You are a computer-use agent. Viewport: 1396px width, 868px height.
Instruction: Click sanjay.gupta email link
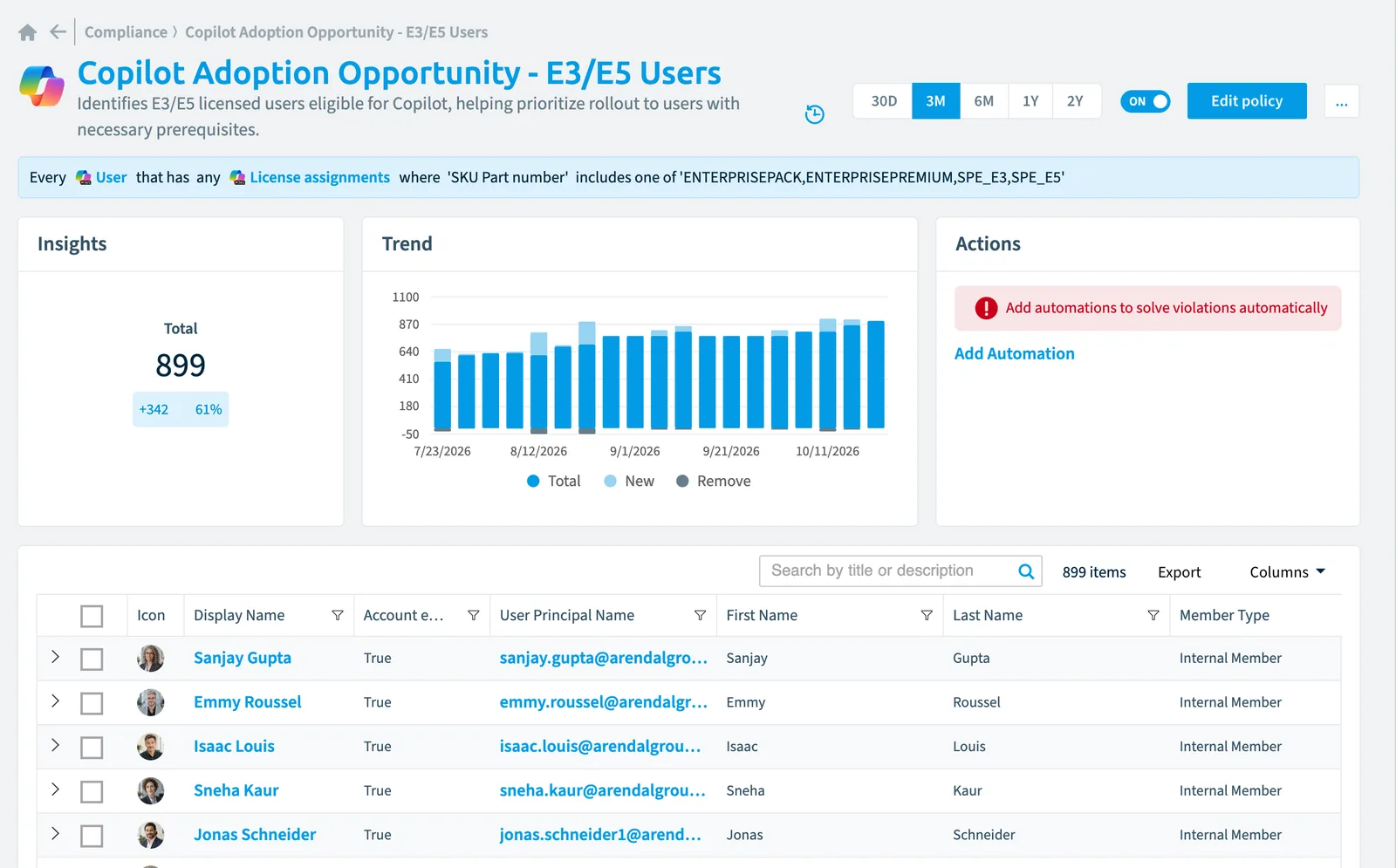point(603,659)
